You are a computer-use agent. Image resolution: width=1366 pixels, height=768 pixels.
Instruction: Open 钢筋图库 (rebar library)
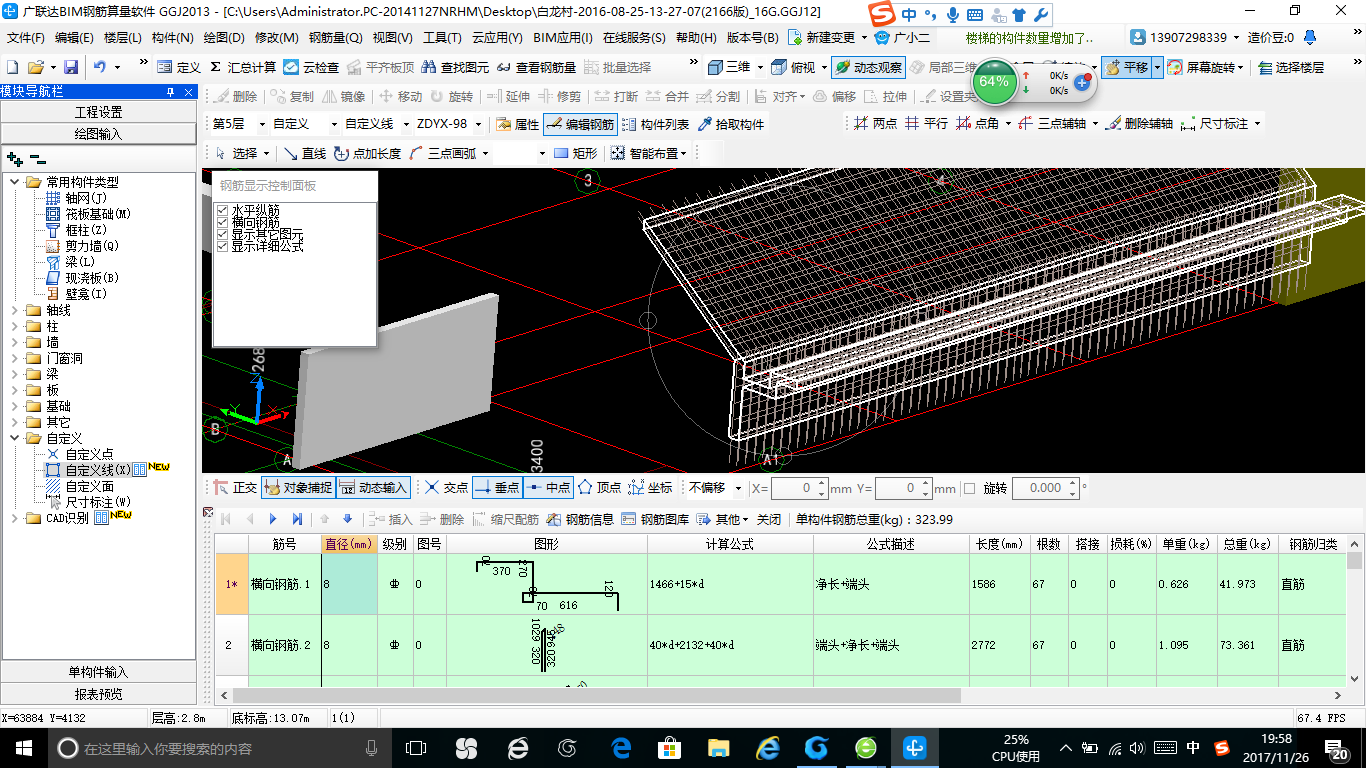[x=655, y=519]
